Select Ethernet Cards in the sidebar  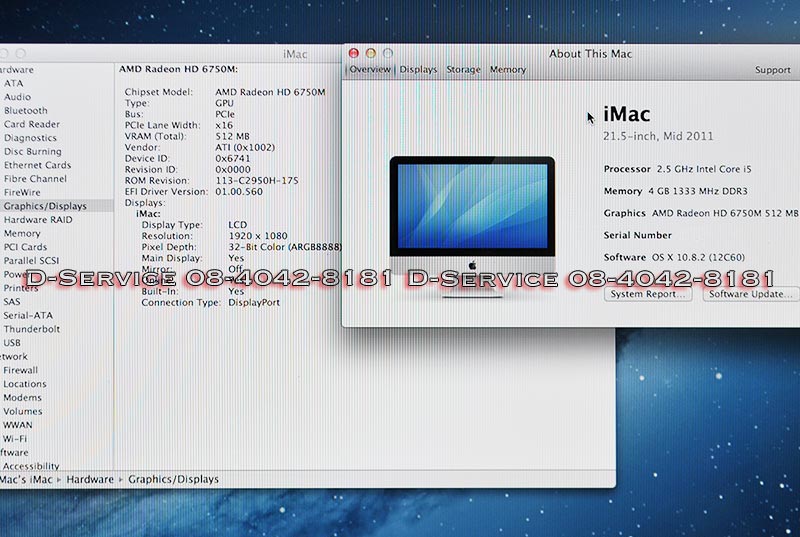pyautogui.click(x=37, y=165)
